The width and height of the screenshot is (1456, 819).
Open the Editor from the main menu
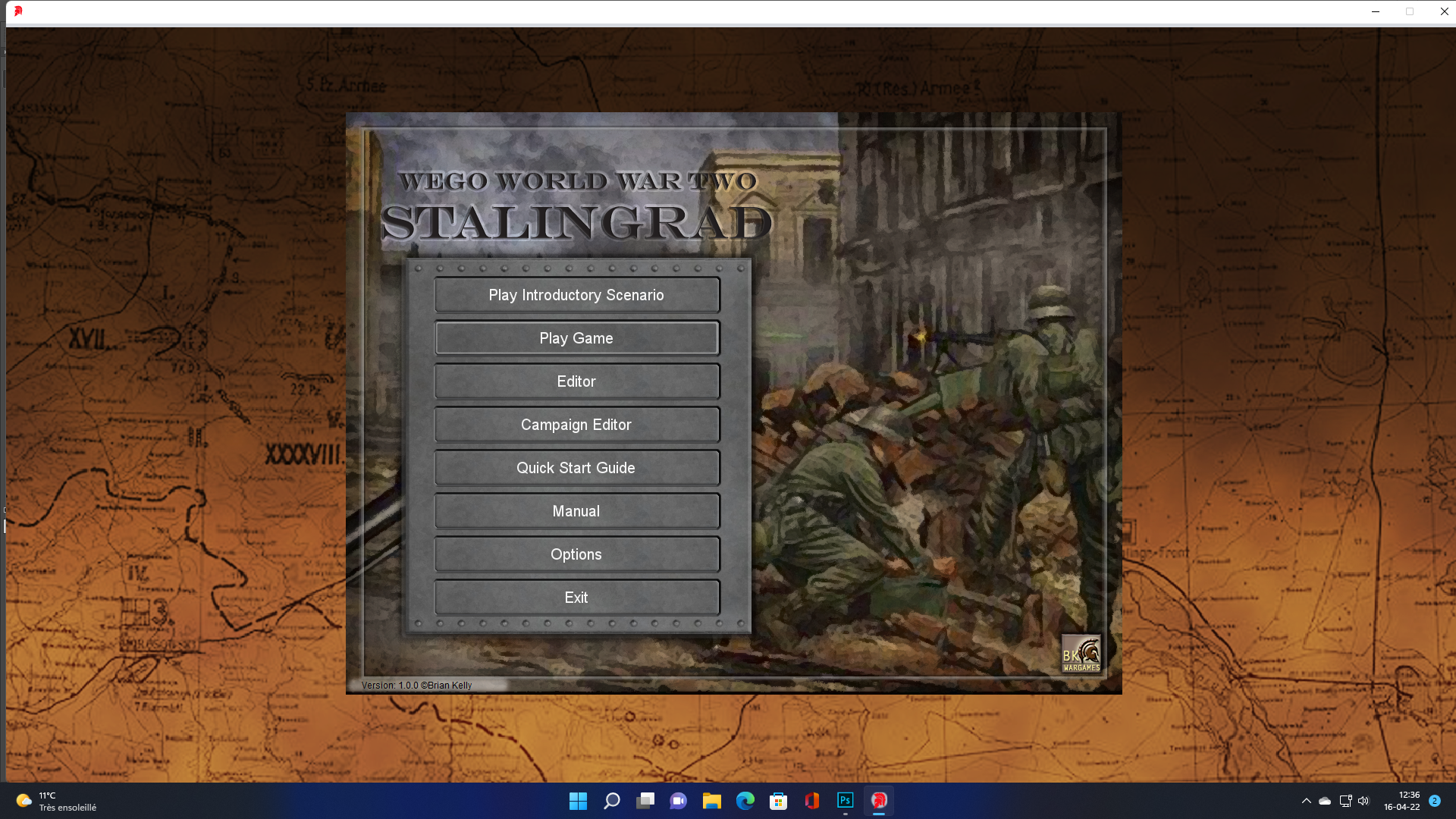(x=576, y=381)
